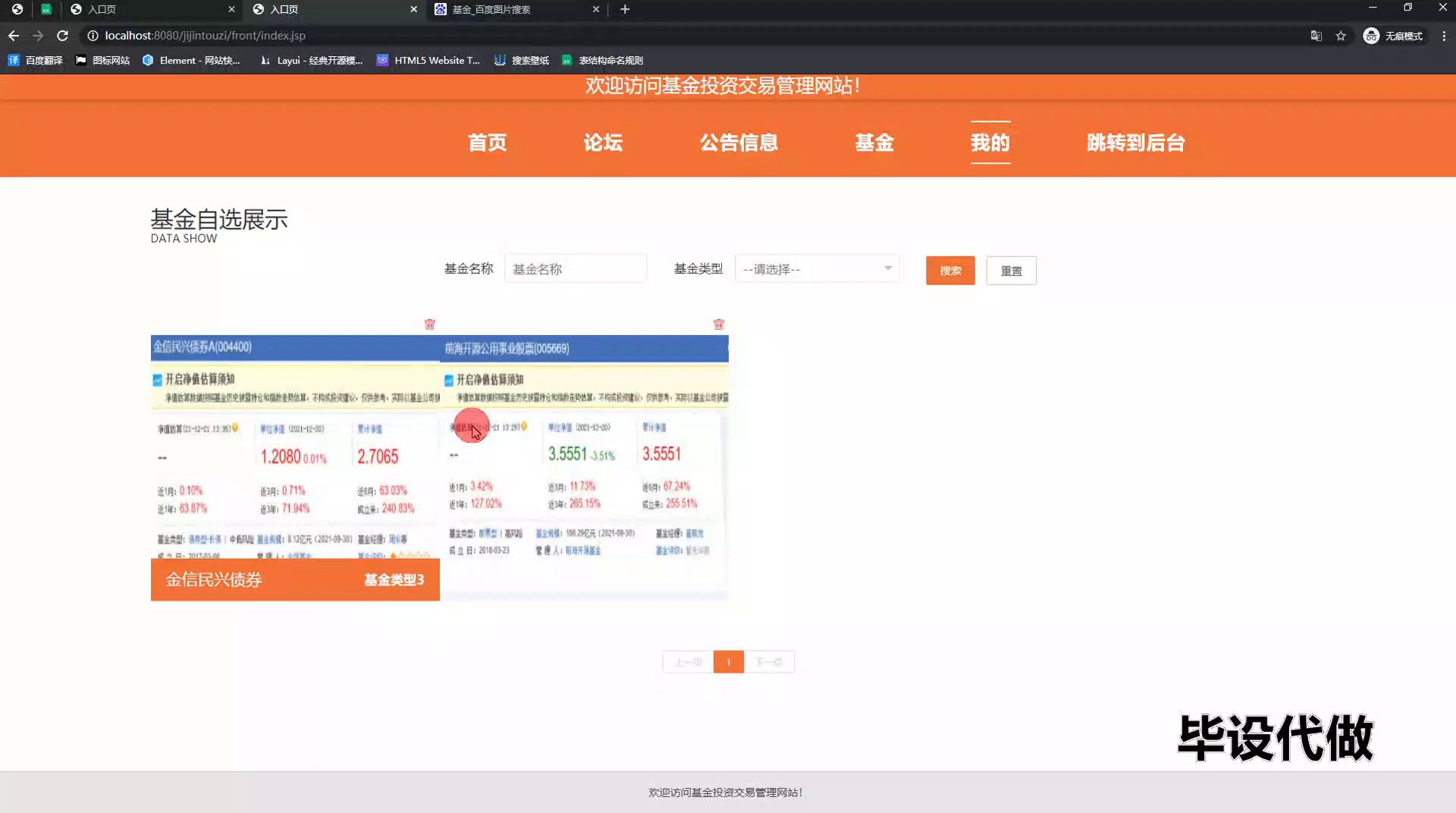The height and width of the screenshot is (813, 1456).
Task: Click 跳转到后台 navigation link
Action: [x=1135, y=143]
